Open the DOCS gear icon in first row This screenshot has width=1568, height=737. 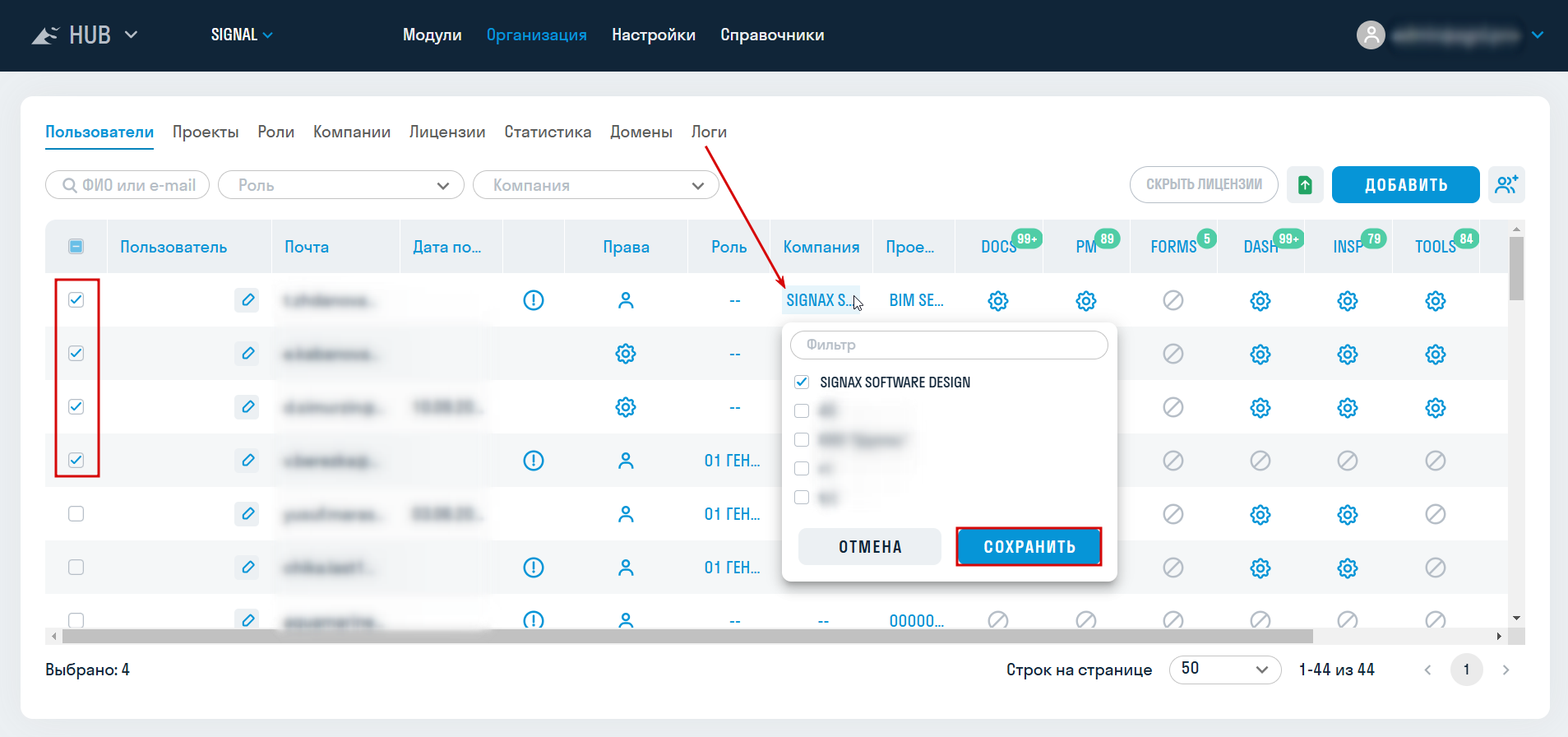(998, 301)
